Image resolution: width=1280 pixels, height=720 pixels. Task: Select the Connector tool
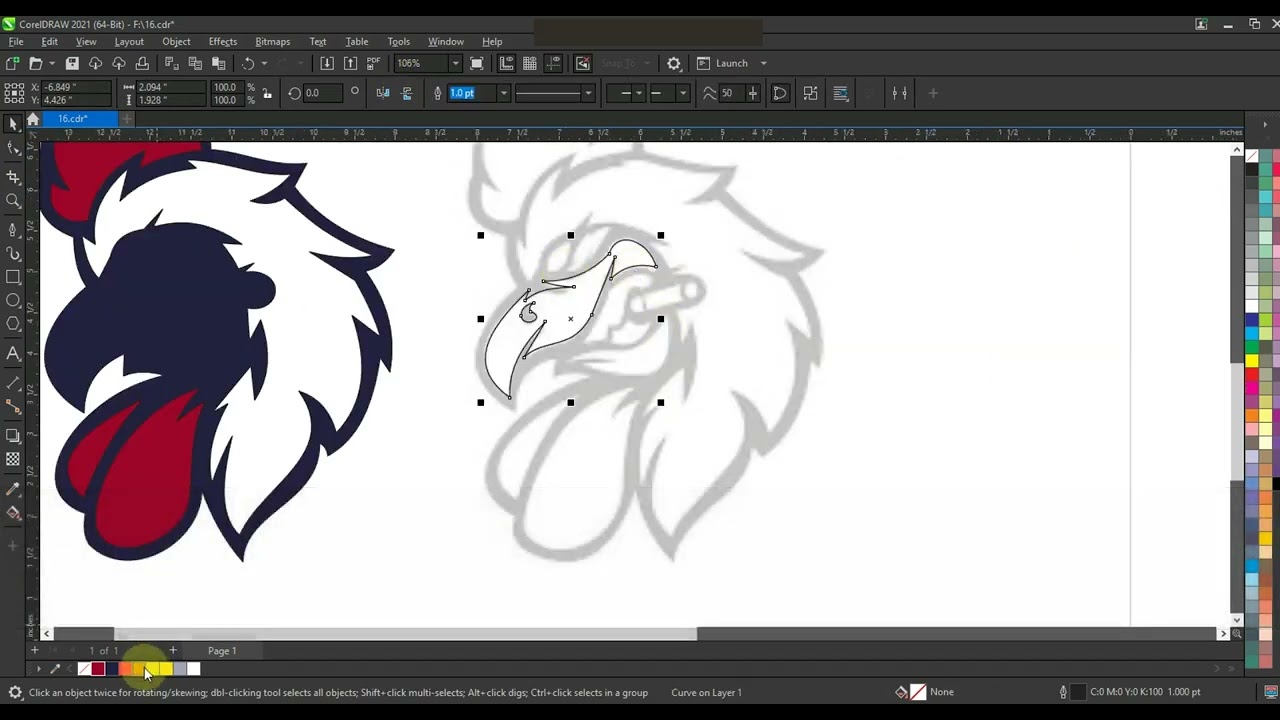pos(13,407)
